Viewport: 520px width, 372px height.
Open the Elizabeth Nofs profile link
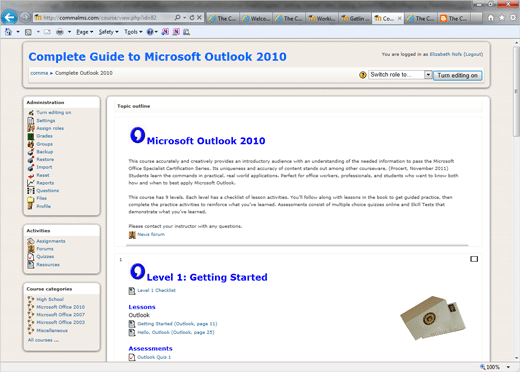point(446,54)
